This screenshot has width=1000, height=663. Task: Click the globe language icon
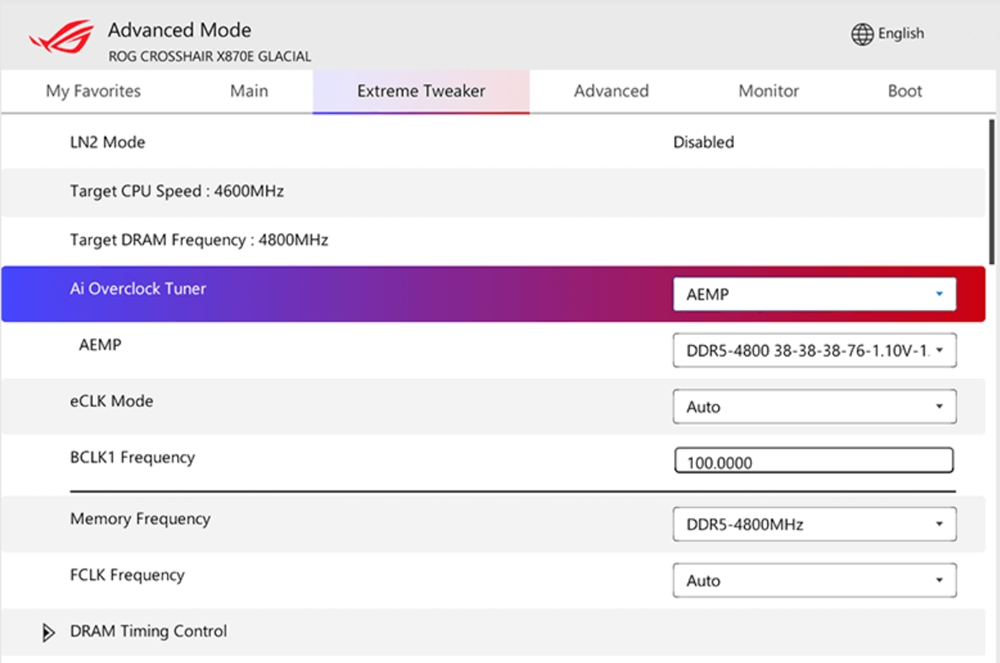click(x=862, y=34)
